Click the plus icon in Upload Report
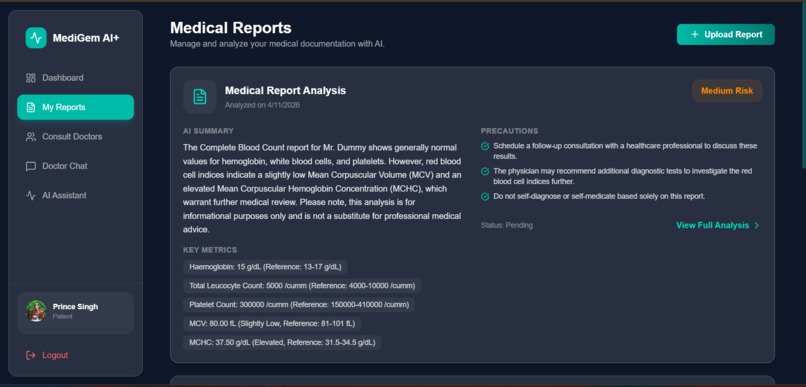The height and width of the screenshot is (387, 806). [x=694, y=34]
